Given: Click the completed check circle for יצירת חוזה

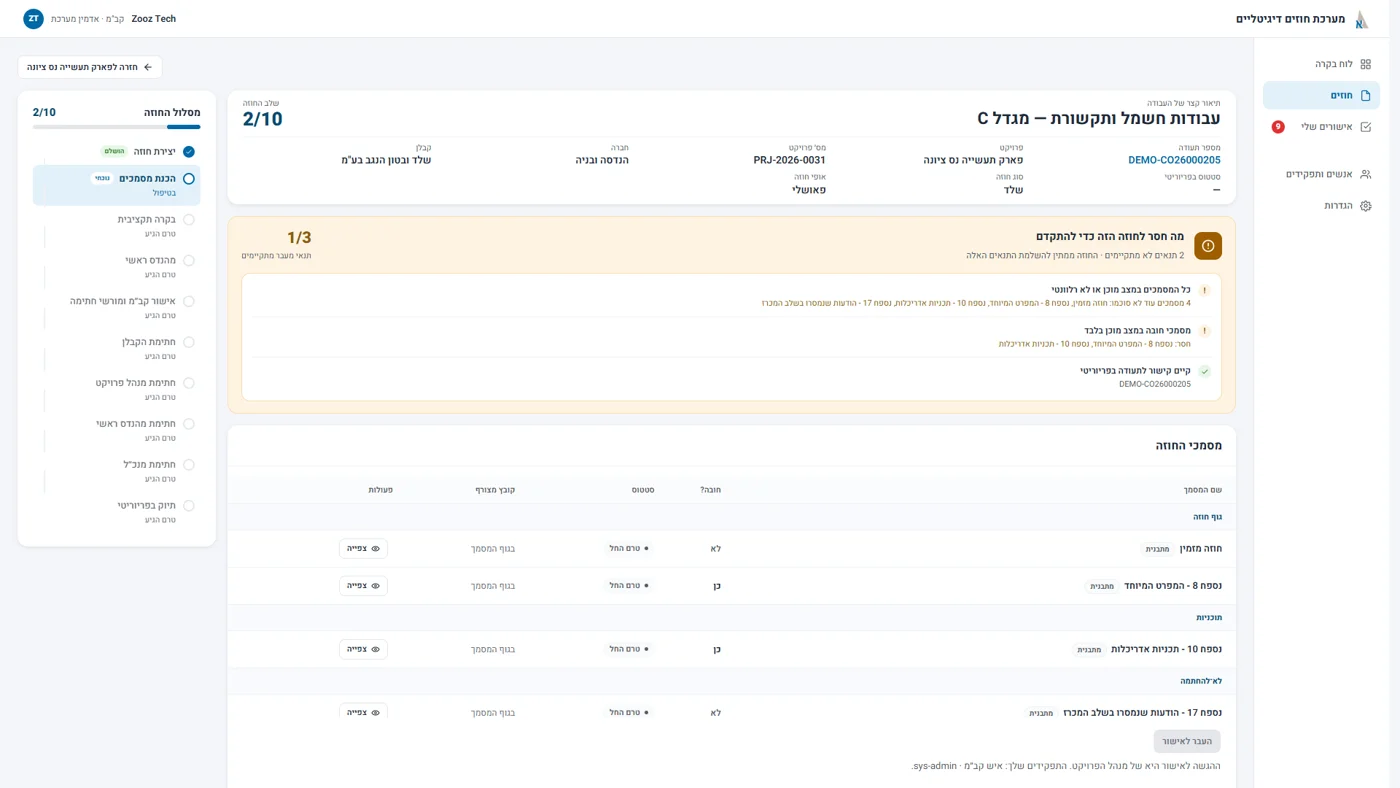Looking at the screenshot, I should tap(189, 152).
